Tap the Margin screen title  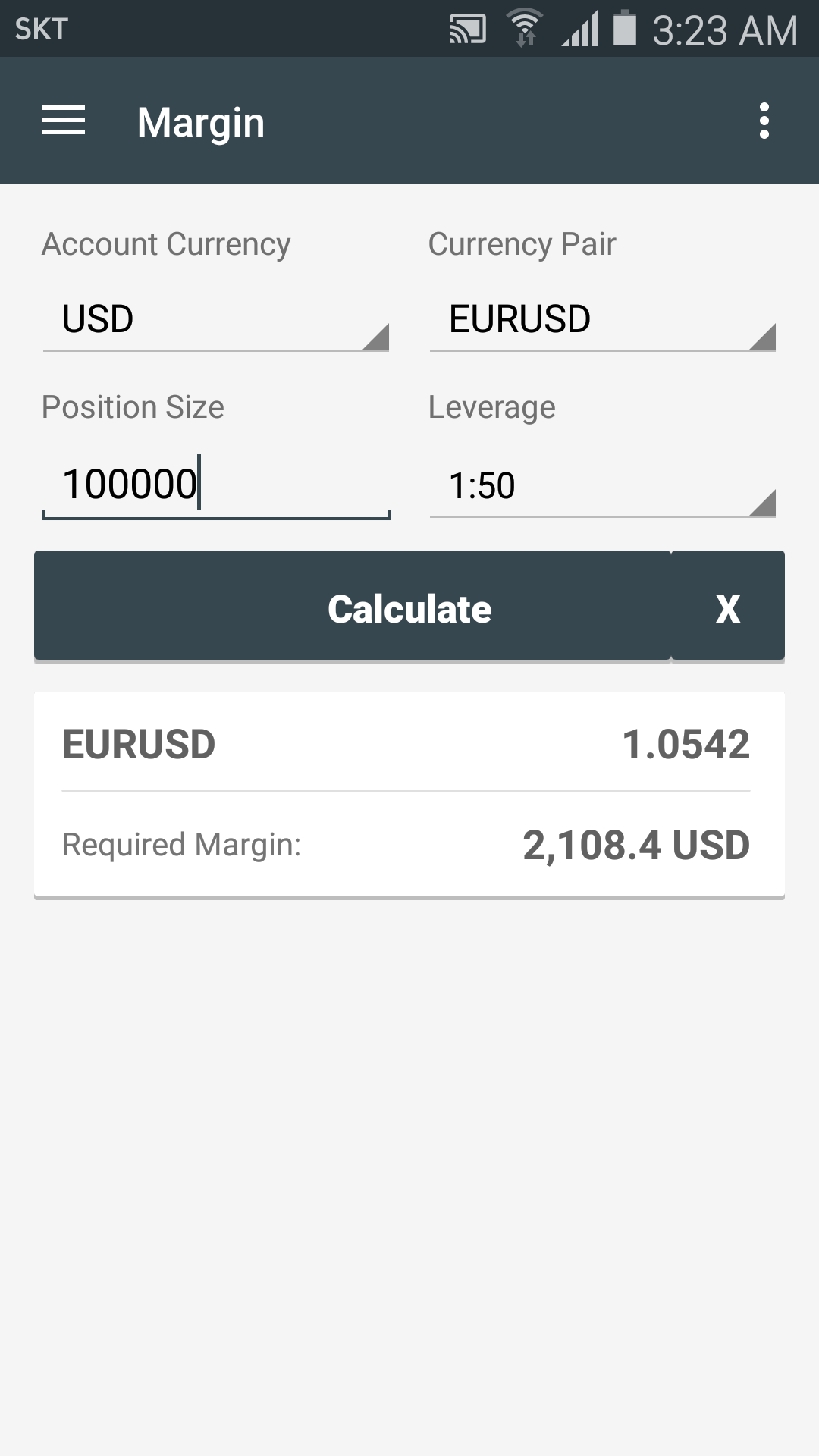pos(201,122)
